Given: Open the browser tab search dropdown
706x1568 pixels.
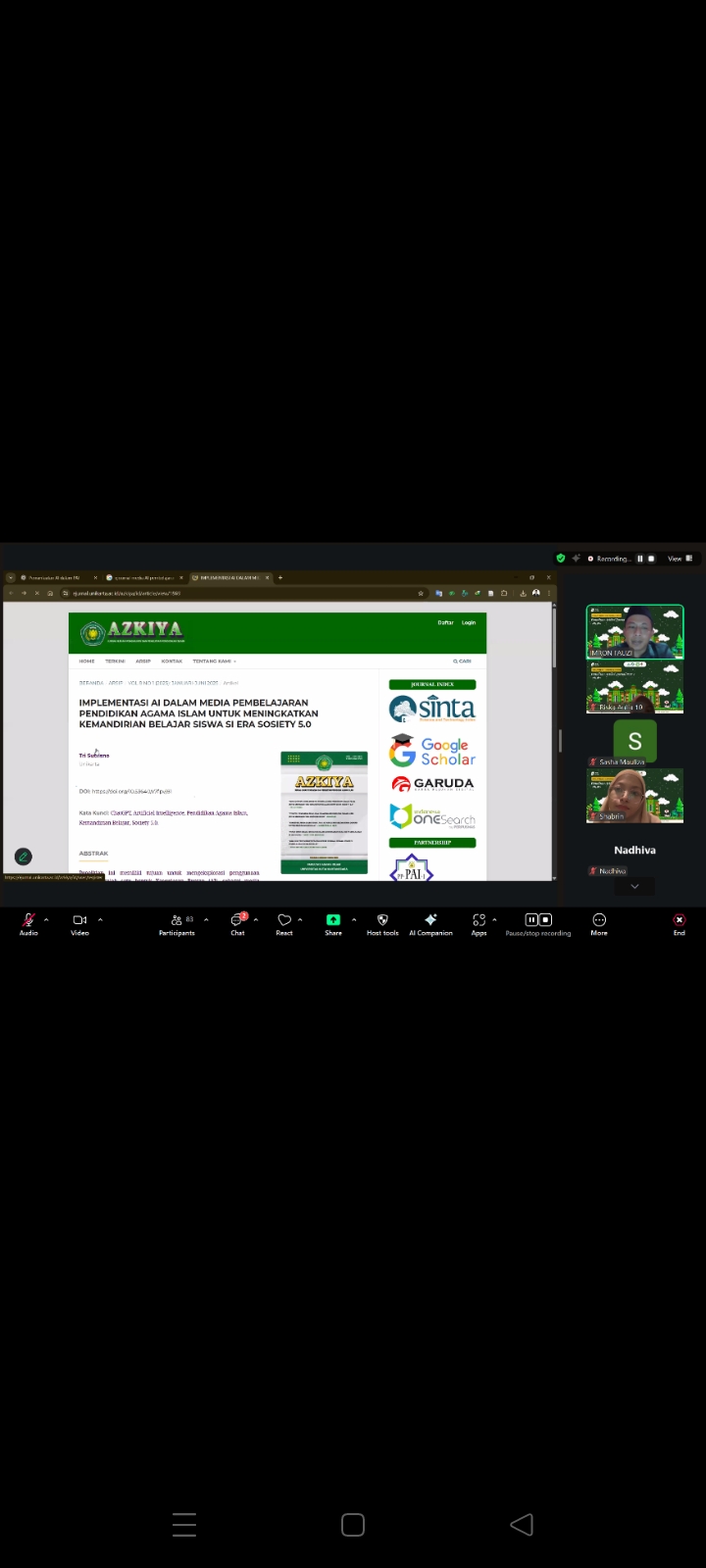Looking at the screenshot, I should (10, 577).
